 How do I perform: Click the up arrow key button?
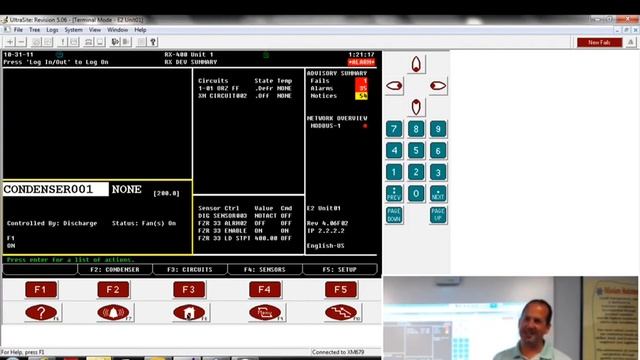[416, 64]
